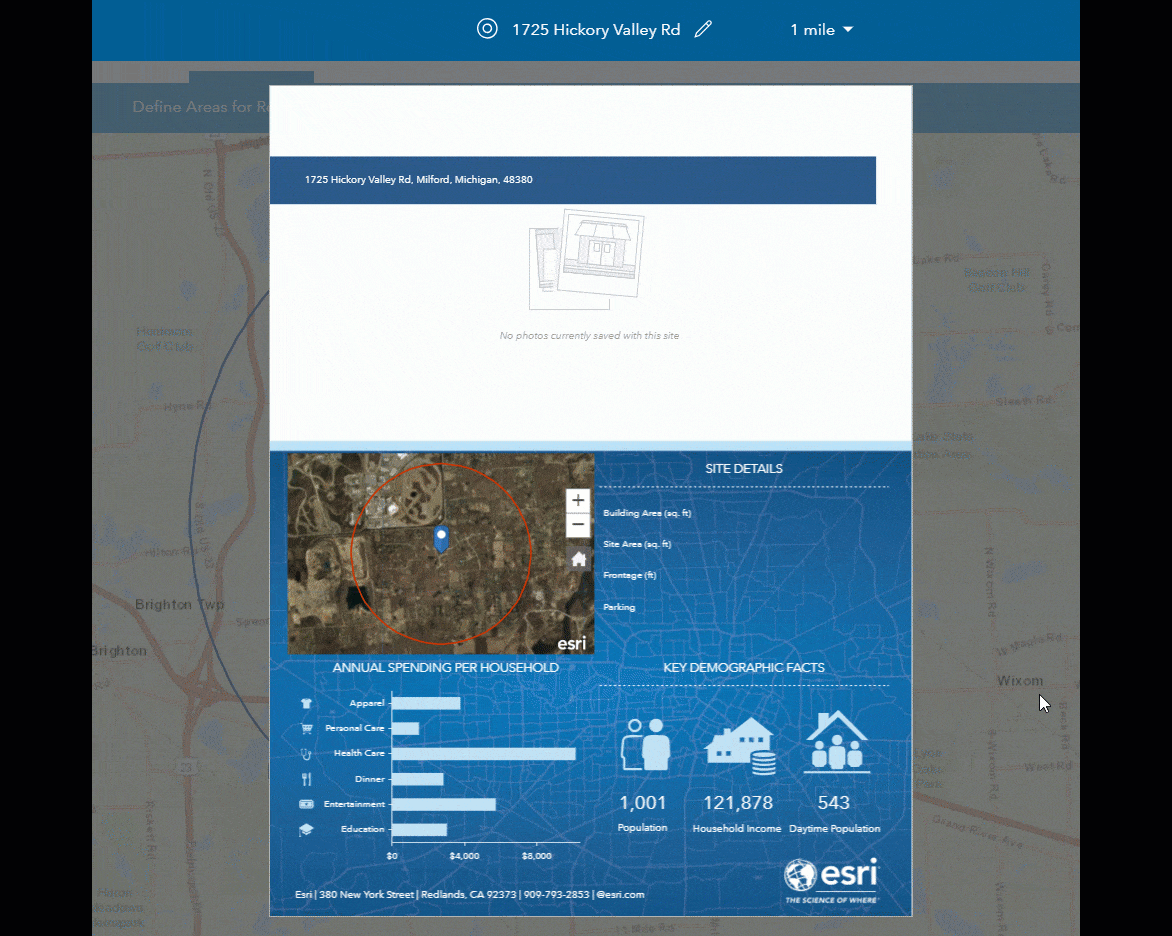This screenshot has width=1172, height=936.
Task: Click the Apparel spending icon
Action: point(307,702)
